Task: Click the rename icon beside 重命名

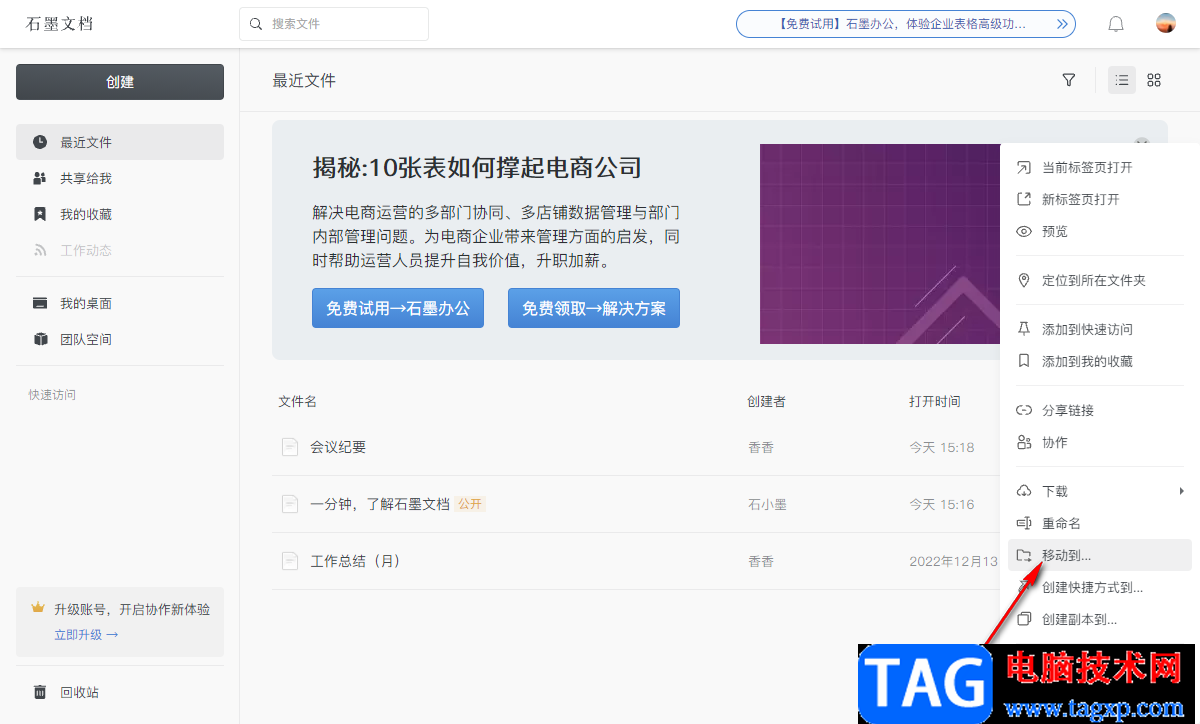Action: coord(1024,523)
